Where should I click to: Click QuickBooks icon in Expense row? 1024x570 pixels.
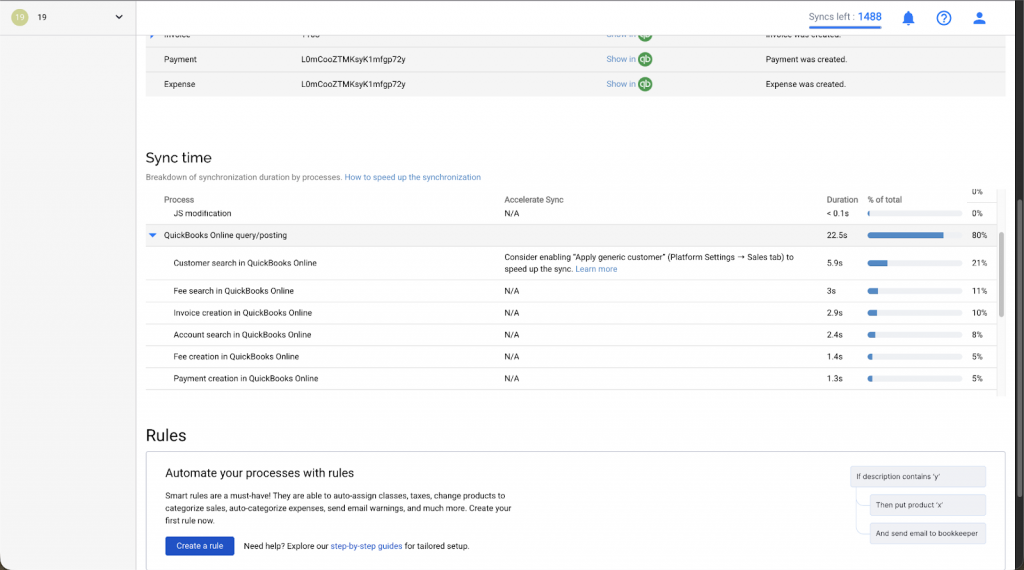(645, 84)
